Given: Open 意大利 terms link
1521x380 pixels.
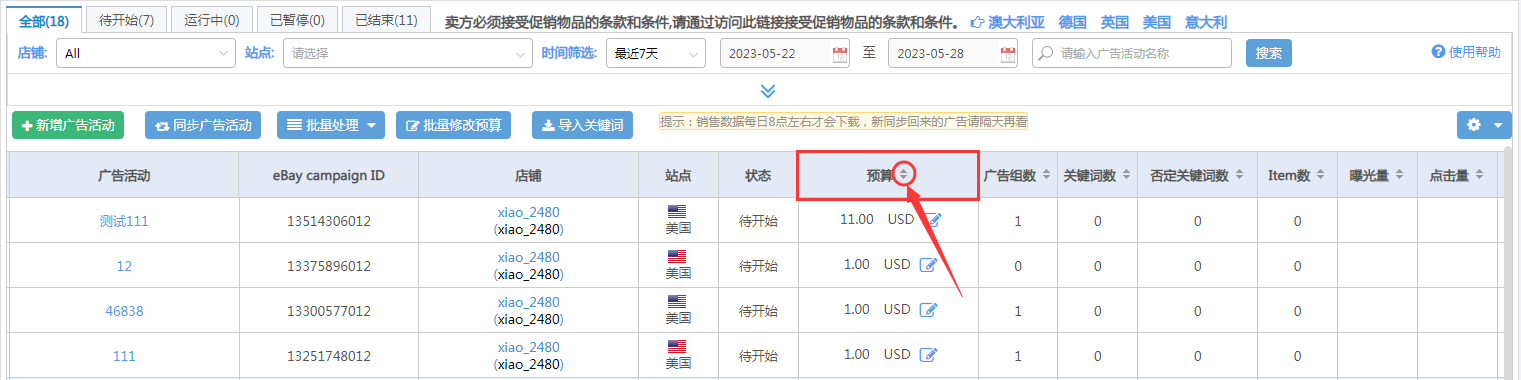Looking at the screenshot, I should 1206,21.
